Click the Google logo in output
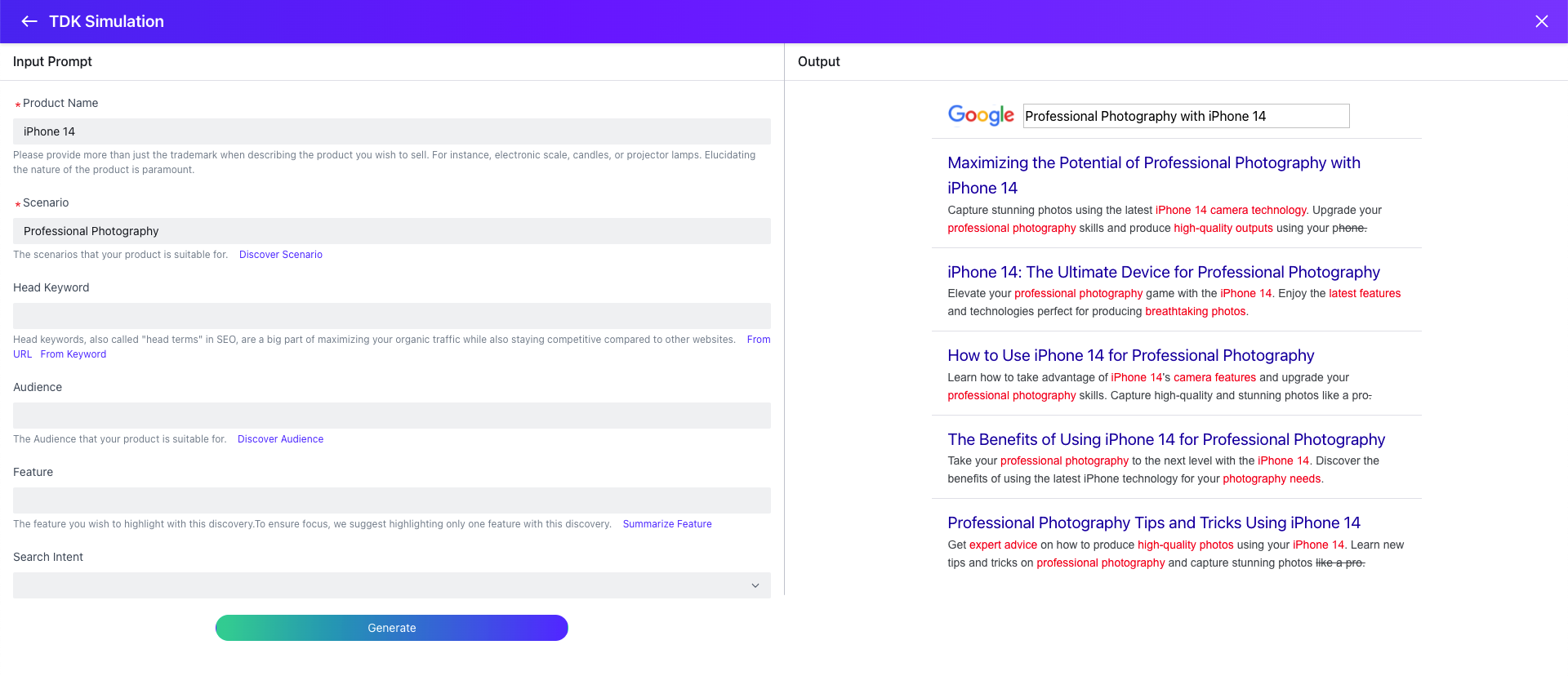 [x=980, y=115]
